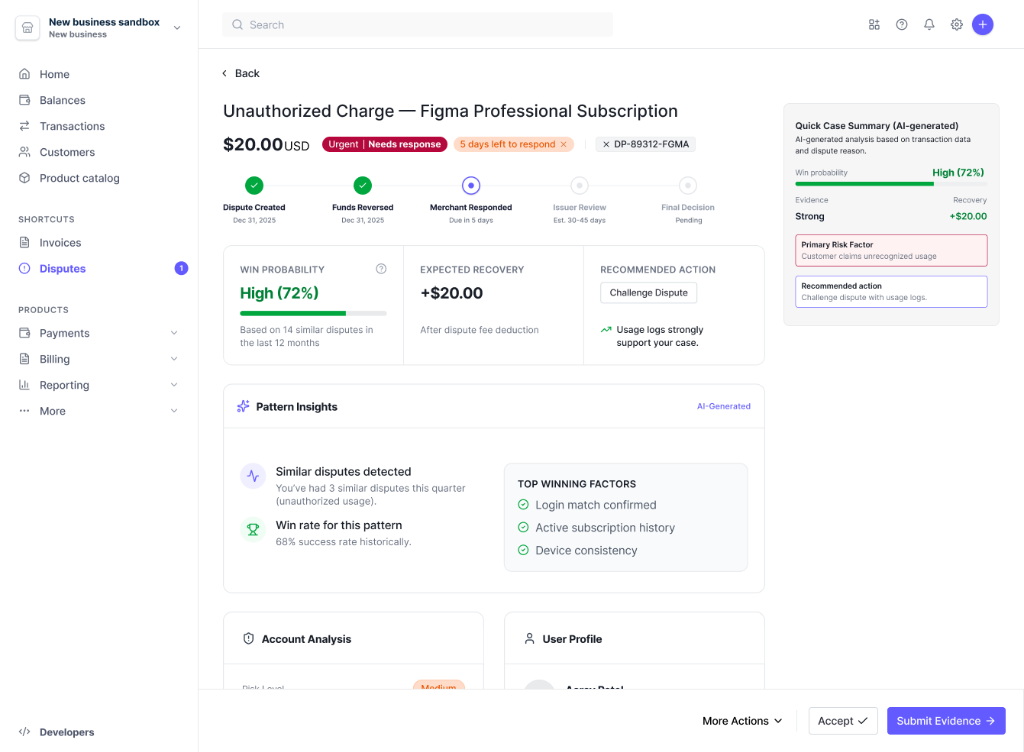This screenshot has width=1024, height=752.
Task: Click the notifications bell icon
Action: click(929, 25)
